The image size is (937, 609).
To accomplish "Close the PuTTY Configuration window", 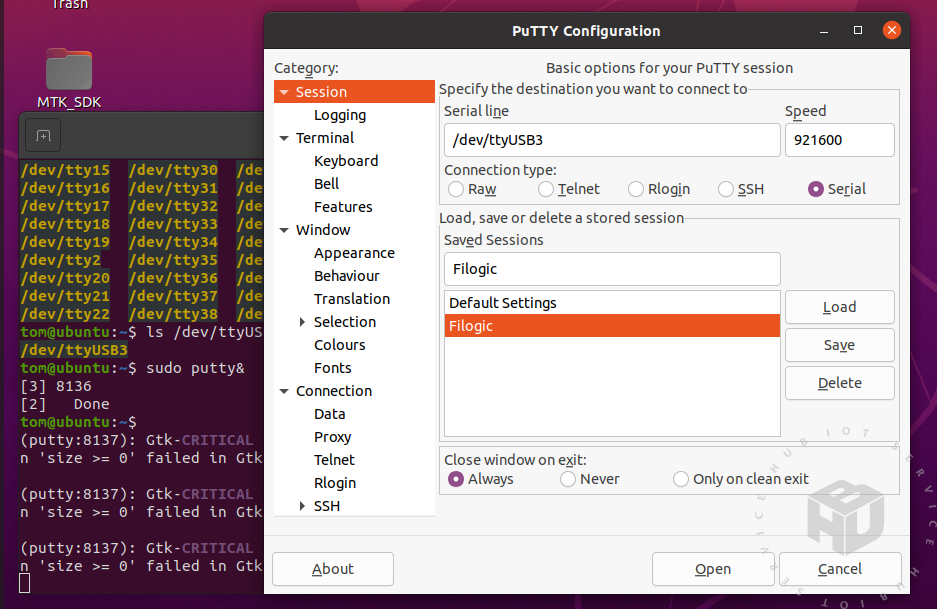I will (892, 30).
